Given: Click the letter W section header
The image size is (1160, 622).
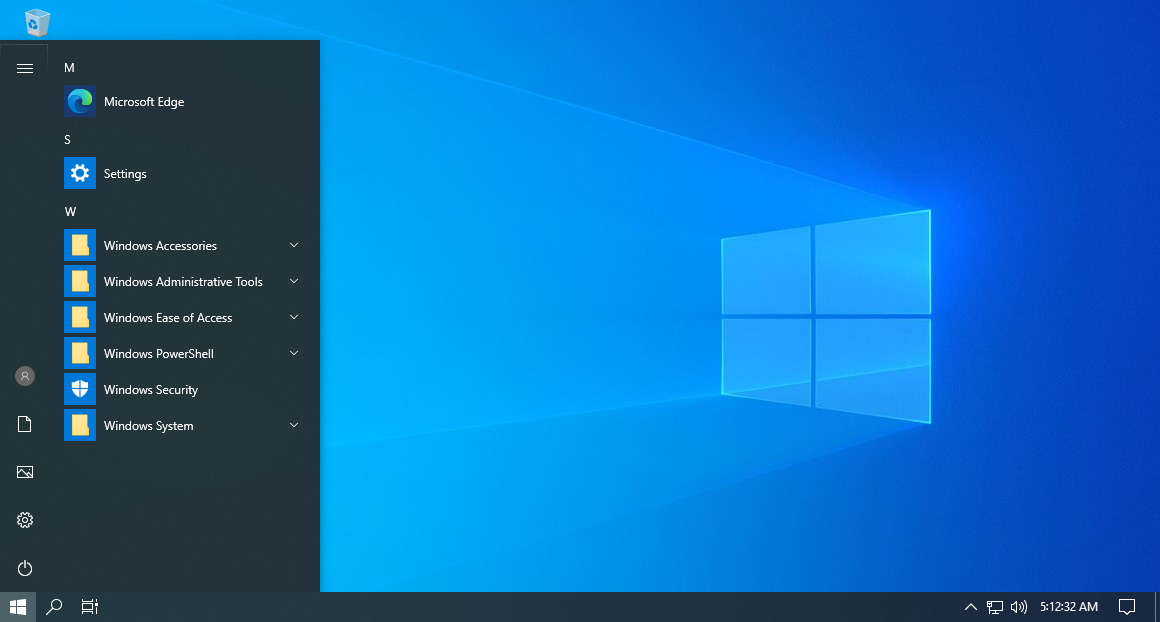Looking at the screenshot, I should coord(70,212).
